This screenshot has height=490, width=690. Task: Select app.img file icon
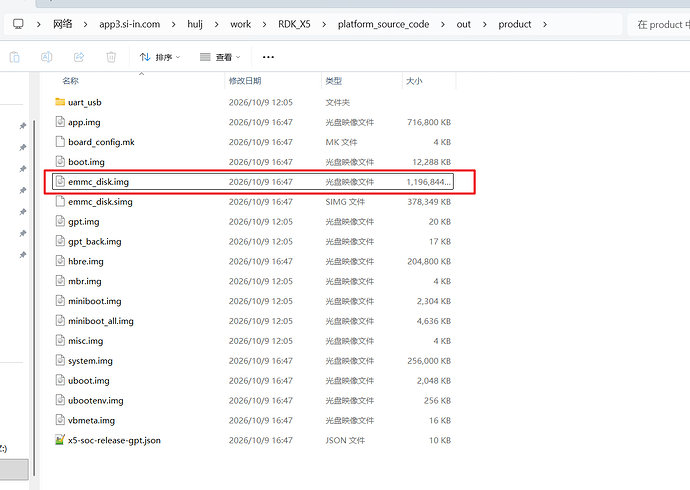60,121
